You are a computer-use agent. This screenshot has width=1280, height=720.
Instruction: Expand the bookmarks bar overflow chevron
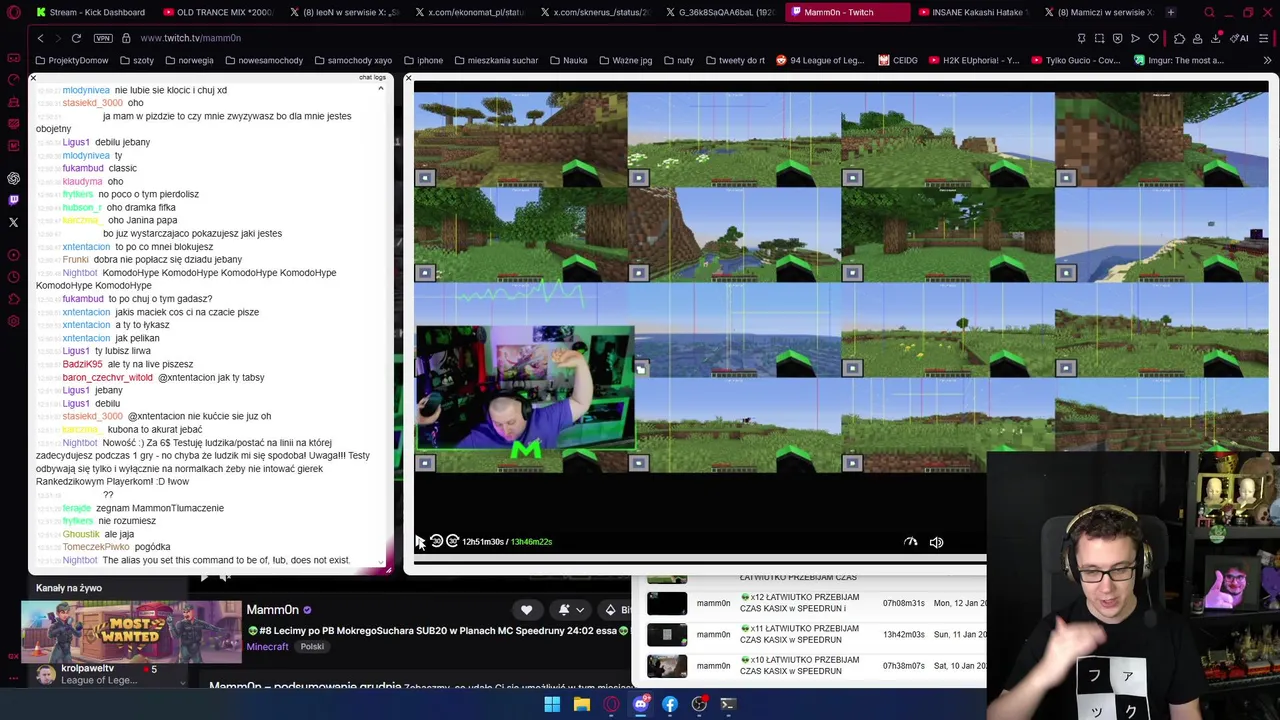(x=1267, y=60)
